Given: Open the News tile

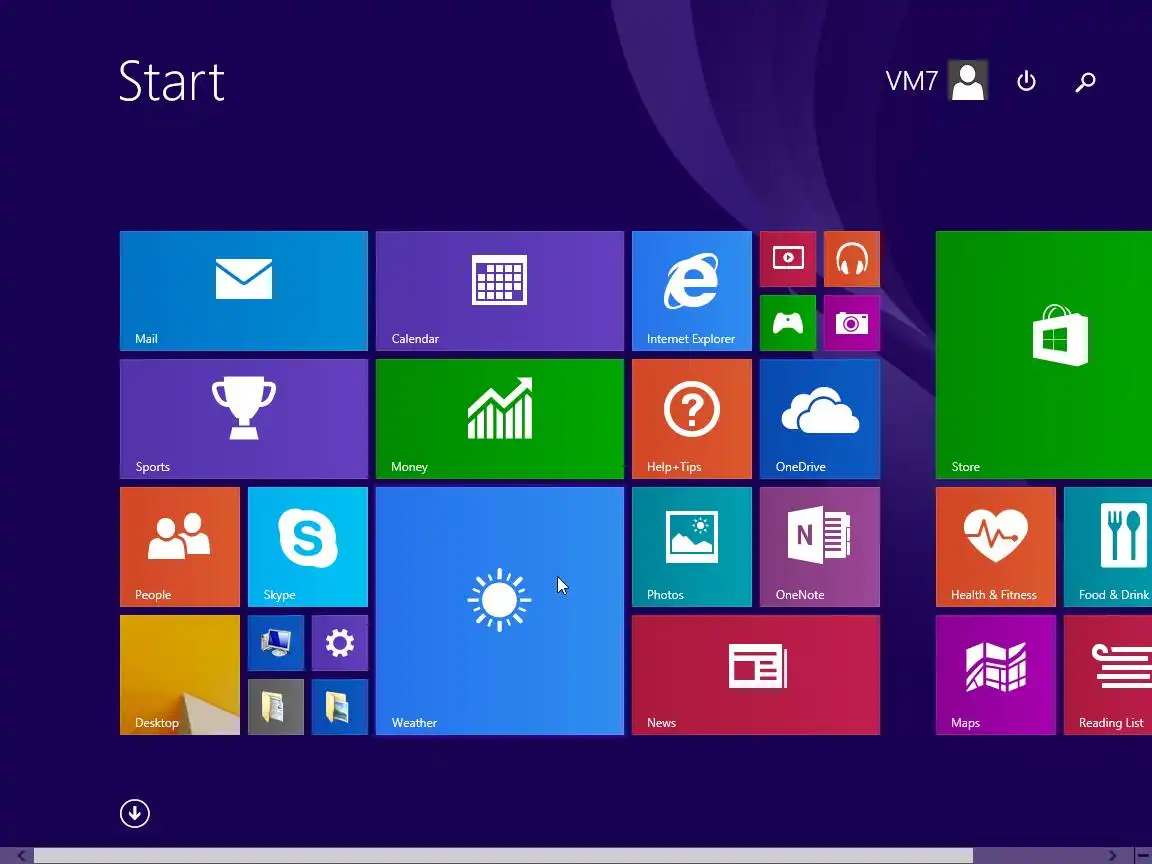Looking at the screenshot, I should pos(755,674).
